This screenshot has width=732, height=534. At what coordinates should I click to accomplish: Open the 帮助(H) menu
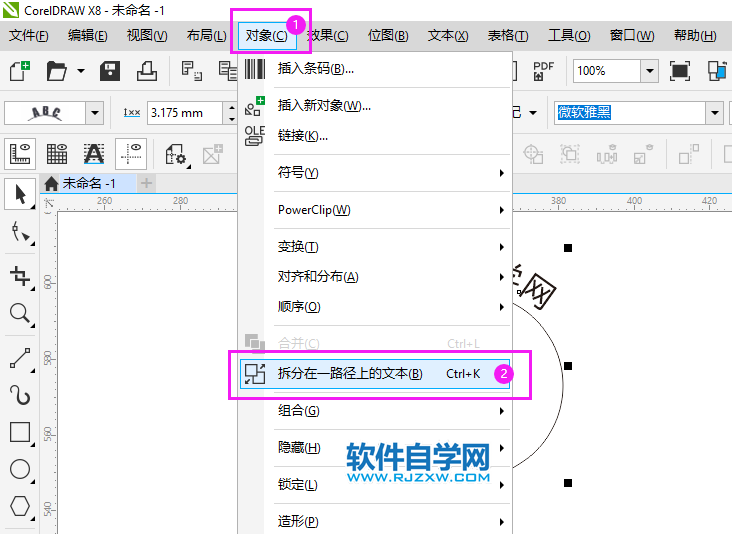(695, 35)
